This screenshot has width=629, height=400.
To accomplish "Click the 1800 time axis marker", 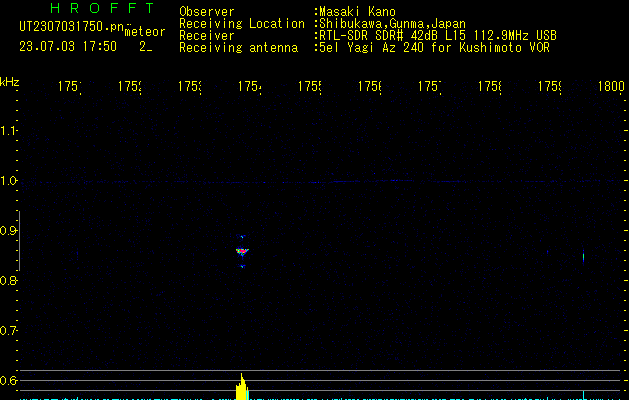I will pyautogui.click(x=610, y=87).
